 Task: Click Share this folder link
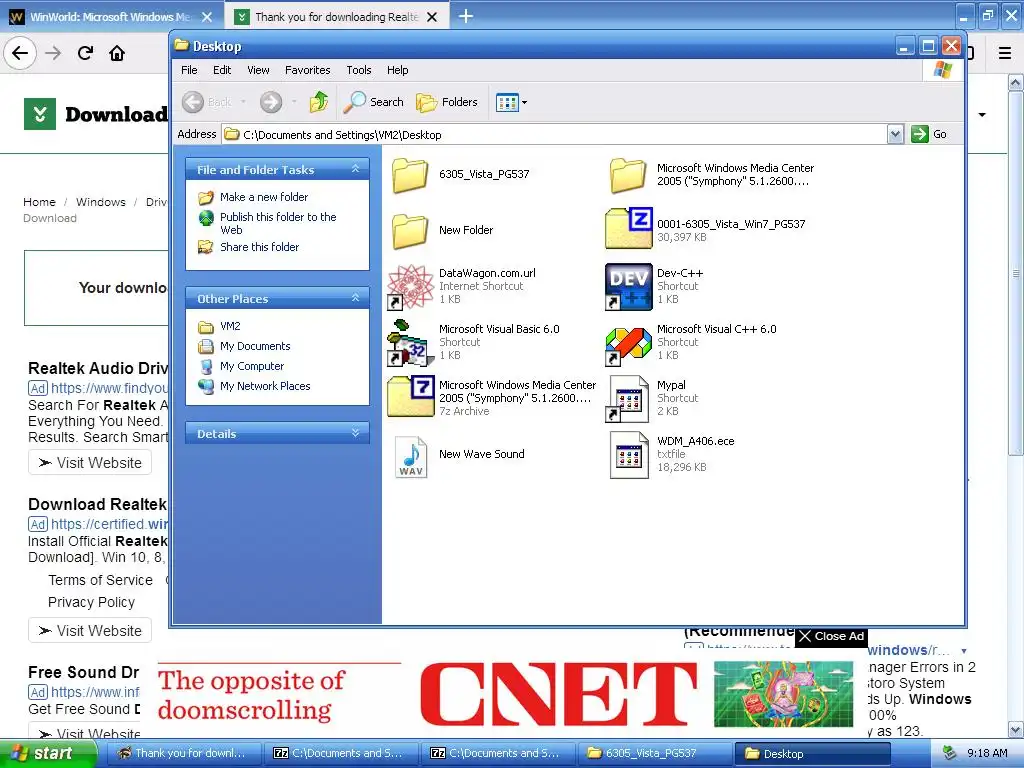(259, 247)
